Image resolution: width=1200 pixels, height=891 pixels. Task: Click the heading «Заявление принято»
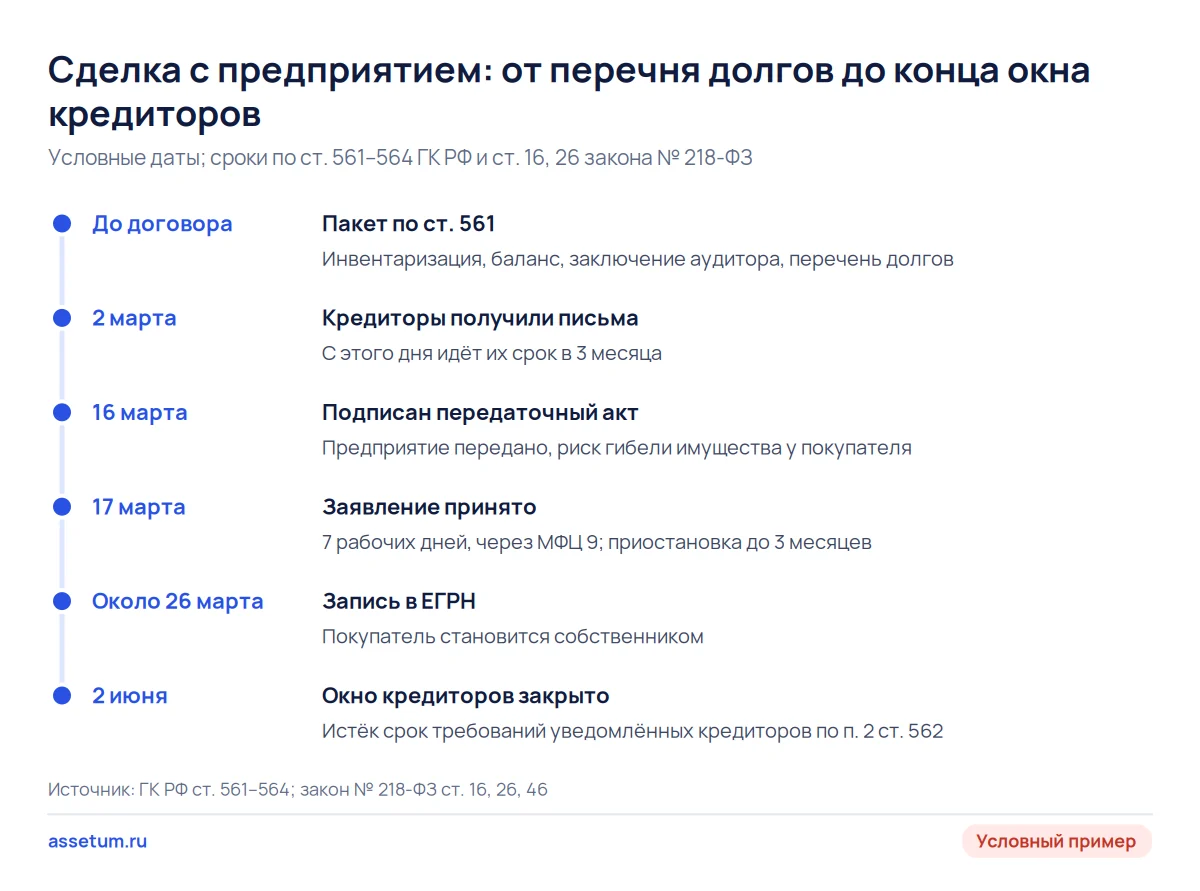(429, 507)
